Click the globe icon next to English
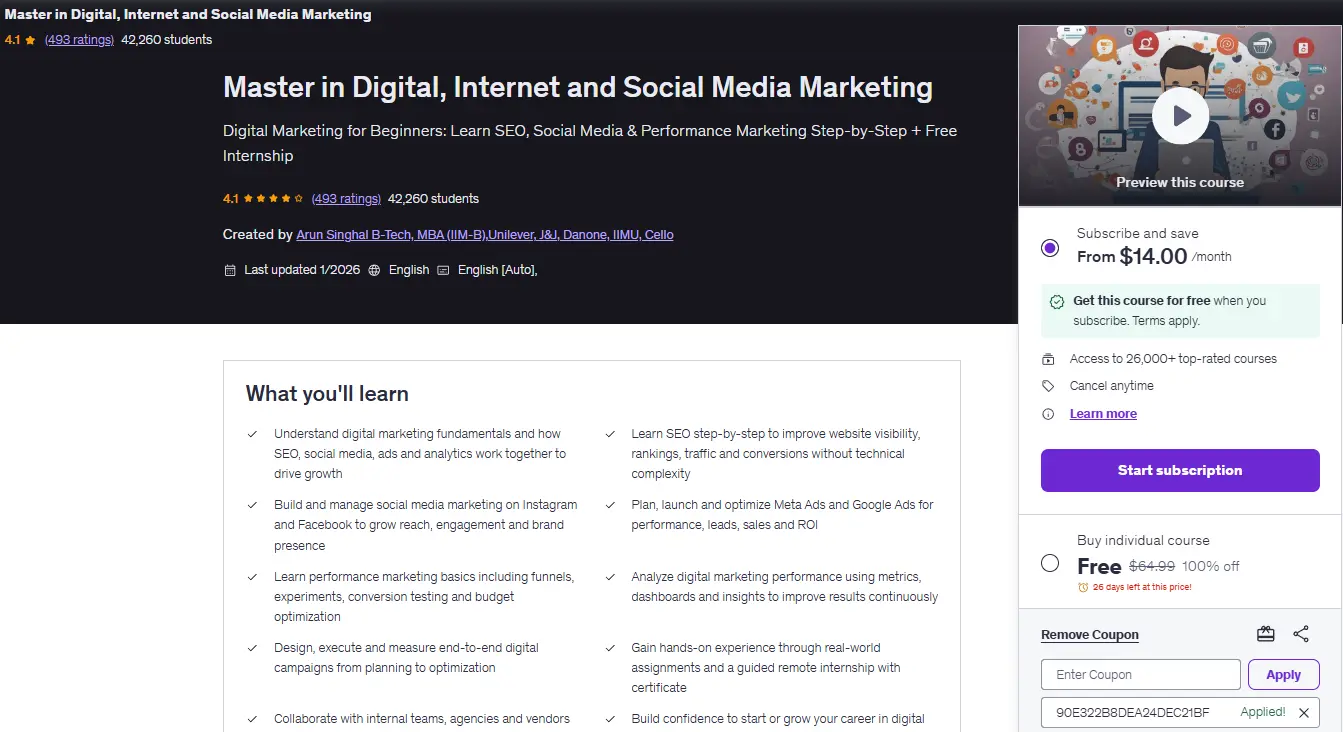 click(x=374, y=270)
